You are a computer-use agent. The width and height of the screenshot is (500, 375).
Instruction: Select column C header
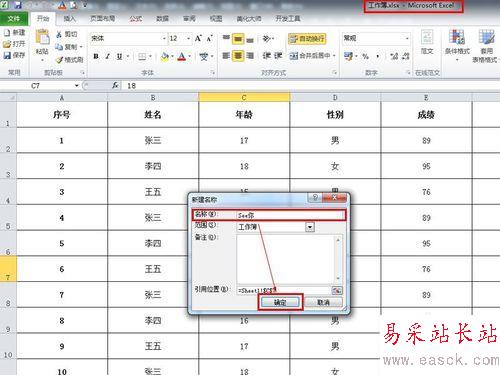[x=244, y=97]
